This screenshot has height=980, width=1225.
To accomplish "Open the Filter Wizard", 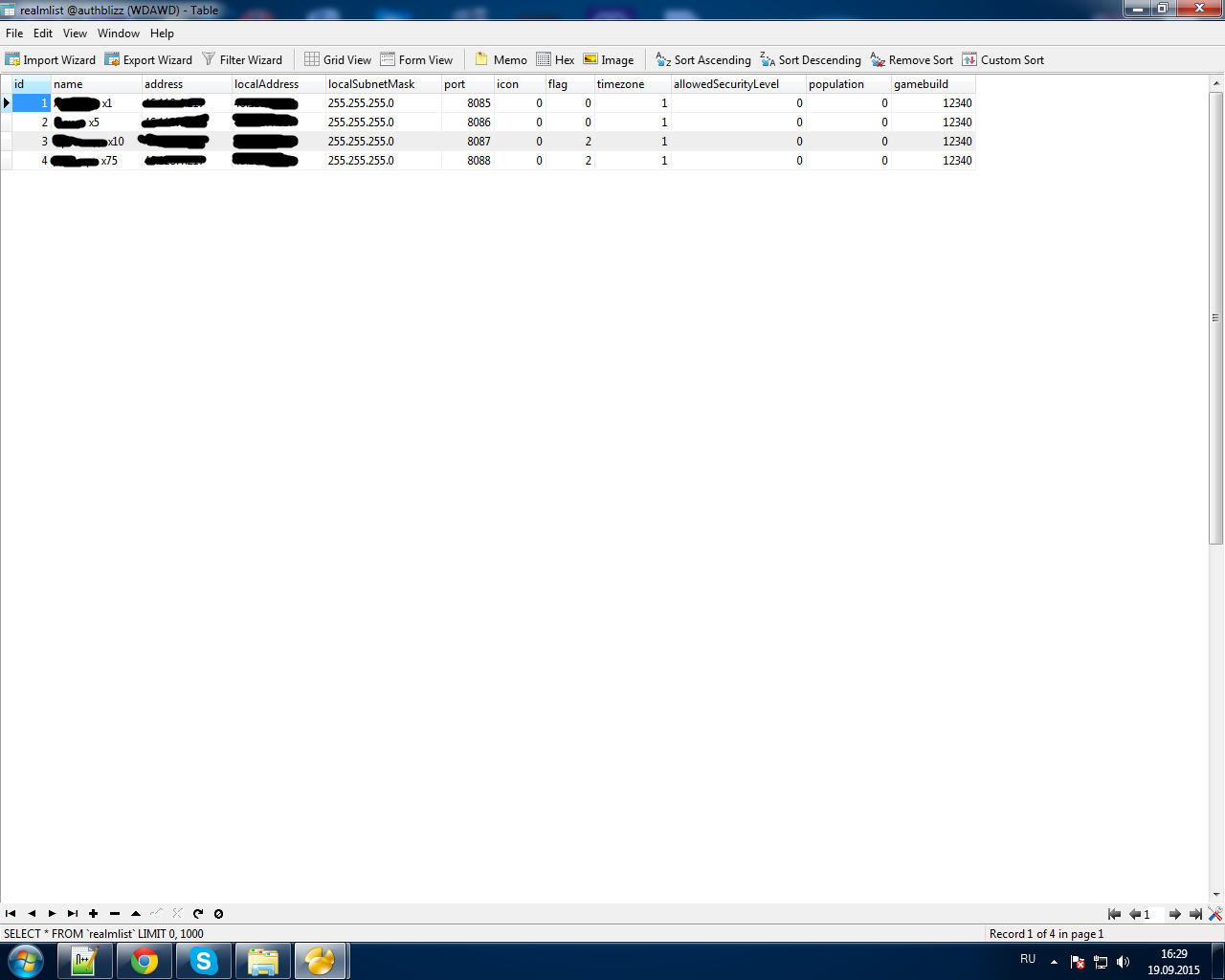I will (242, 59).
